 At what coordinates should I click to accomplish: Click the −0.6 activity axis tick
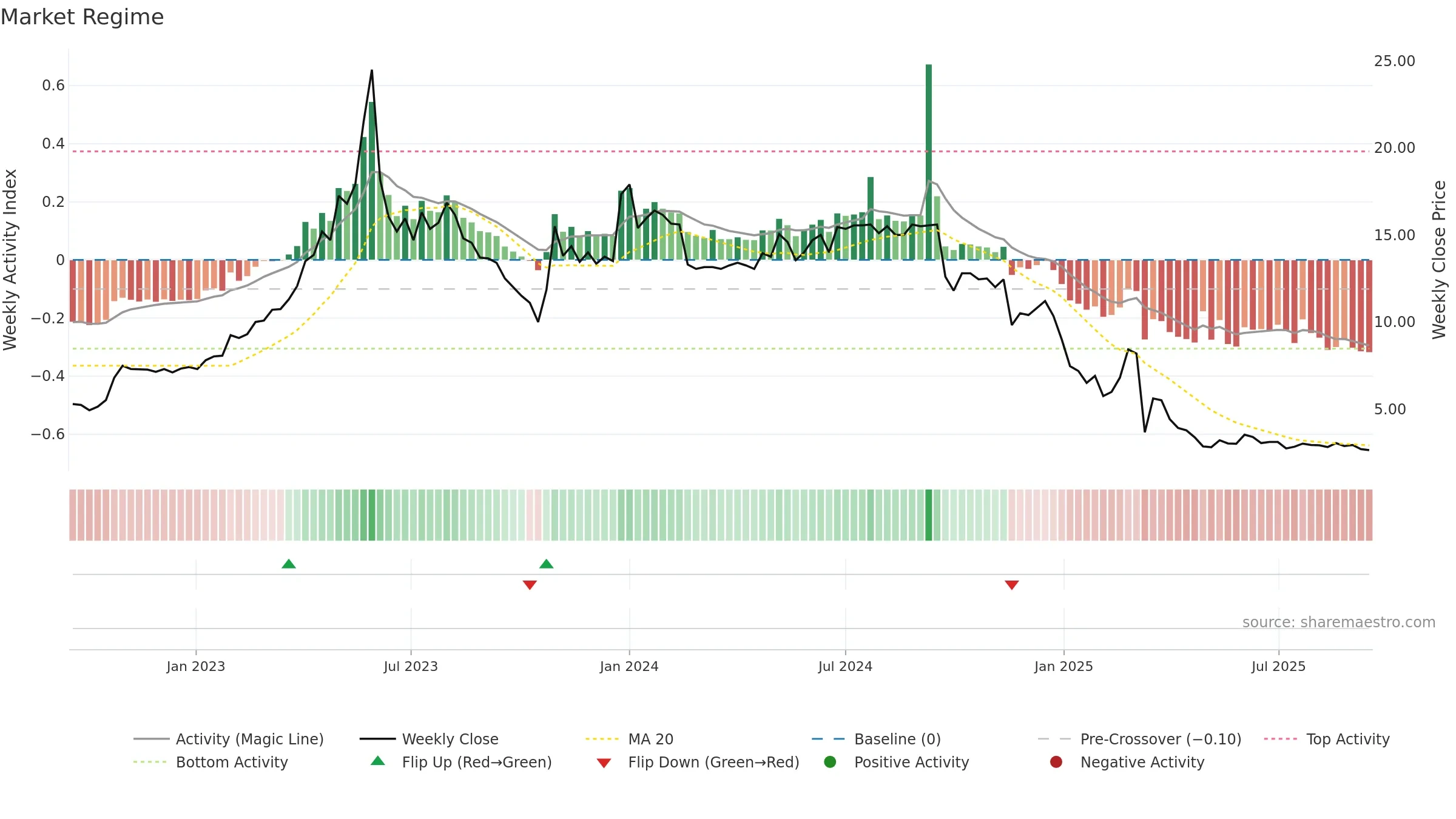(x=48, y=434)
